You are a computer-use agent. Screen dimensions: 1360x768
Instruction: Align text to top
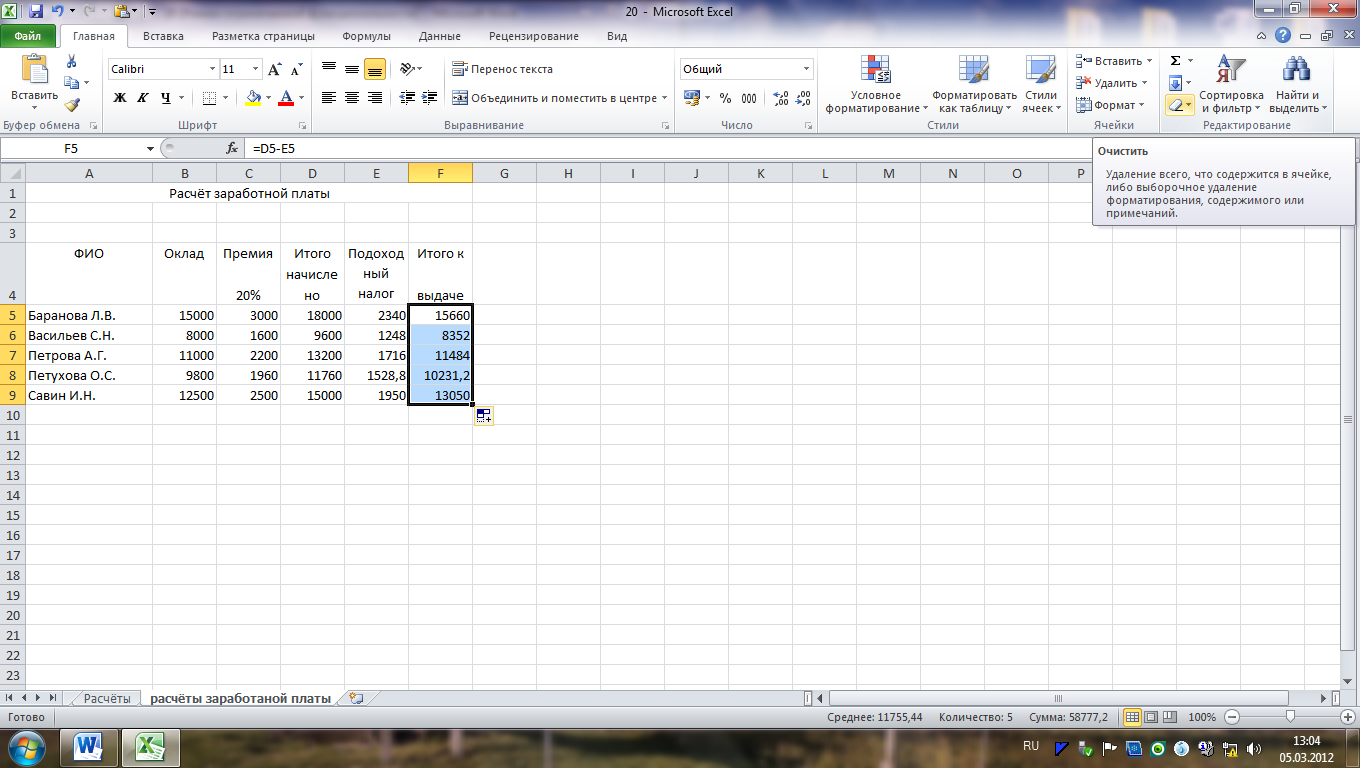click(328, 69)
